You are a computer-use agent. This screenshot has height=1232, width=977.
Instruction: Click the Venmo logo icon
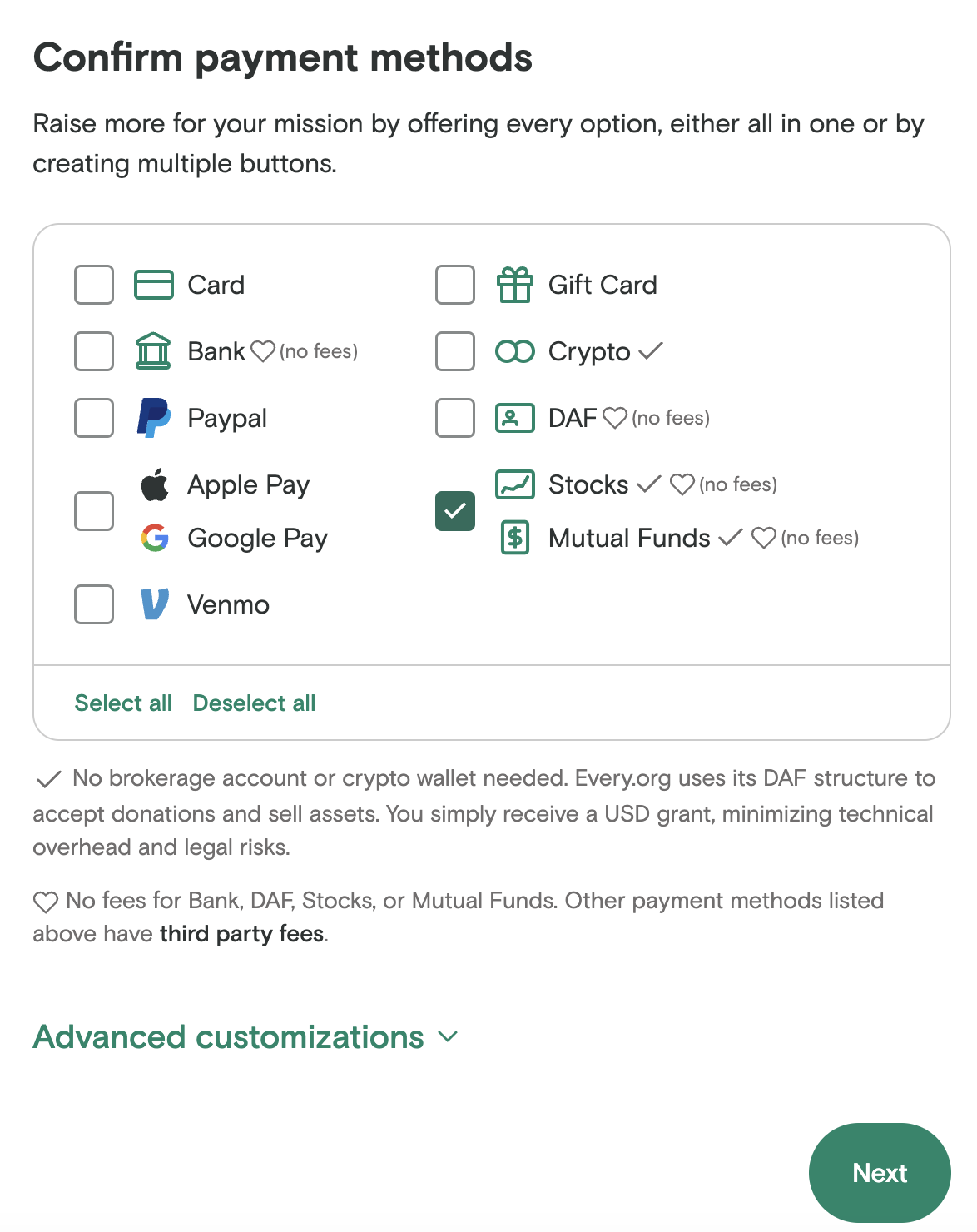pos(155,604)
